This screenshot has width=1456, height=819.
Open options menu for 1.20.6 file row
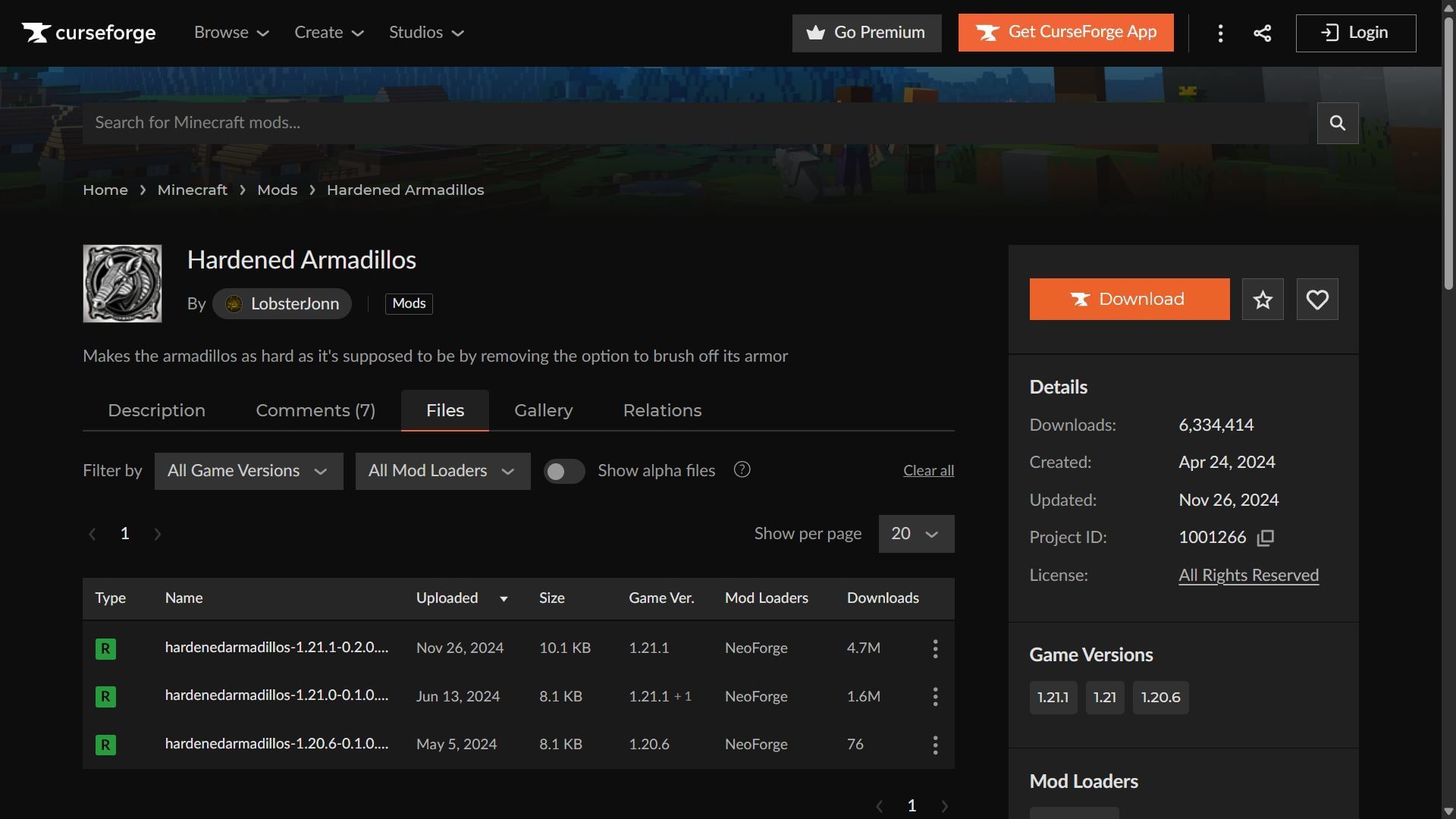coord(935,745)
